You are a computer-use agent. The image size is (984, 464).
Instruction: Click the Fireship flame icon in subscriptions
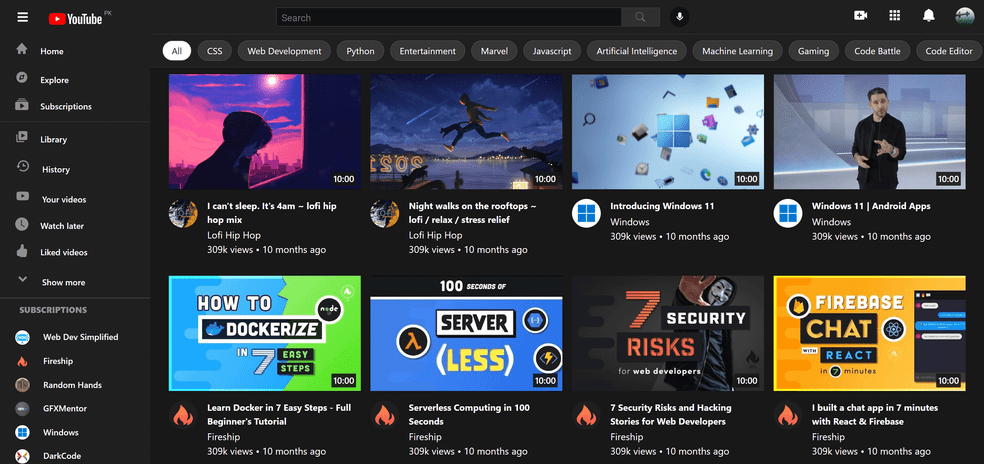click(23, 361)
